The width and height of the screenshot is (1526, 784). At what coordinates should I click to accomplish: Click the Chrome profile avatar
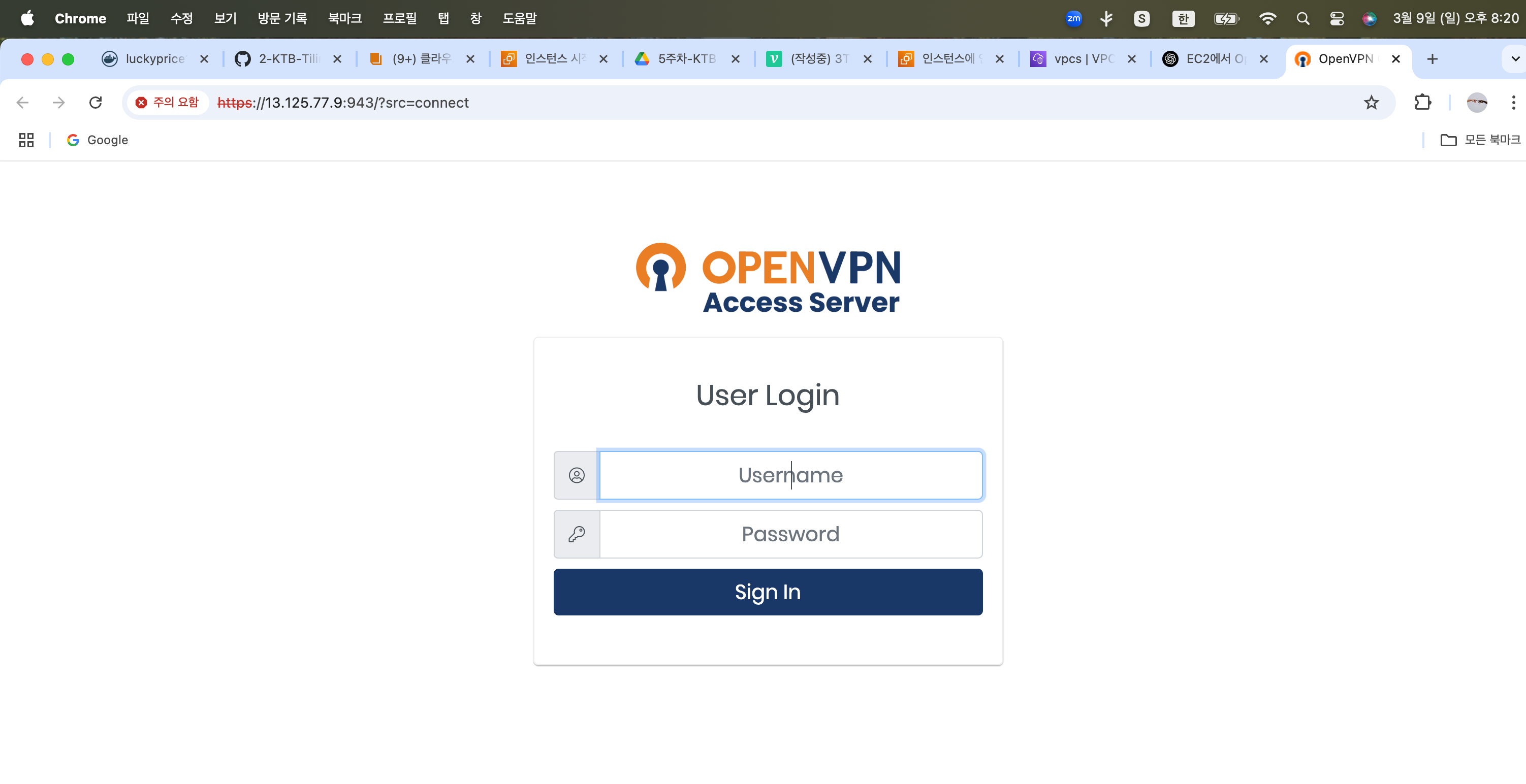pos(1476,103)
